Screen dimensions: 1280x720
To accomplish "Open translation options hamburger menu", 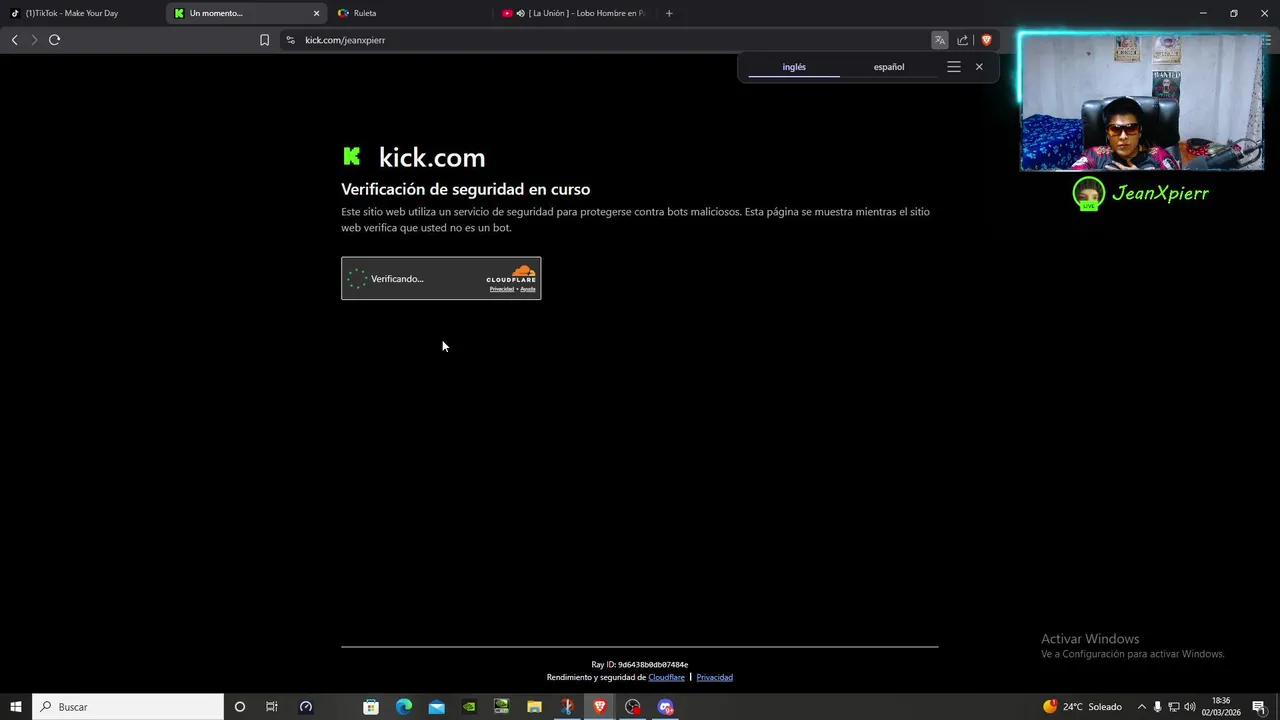I will (954, 67).
